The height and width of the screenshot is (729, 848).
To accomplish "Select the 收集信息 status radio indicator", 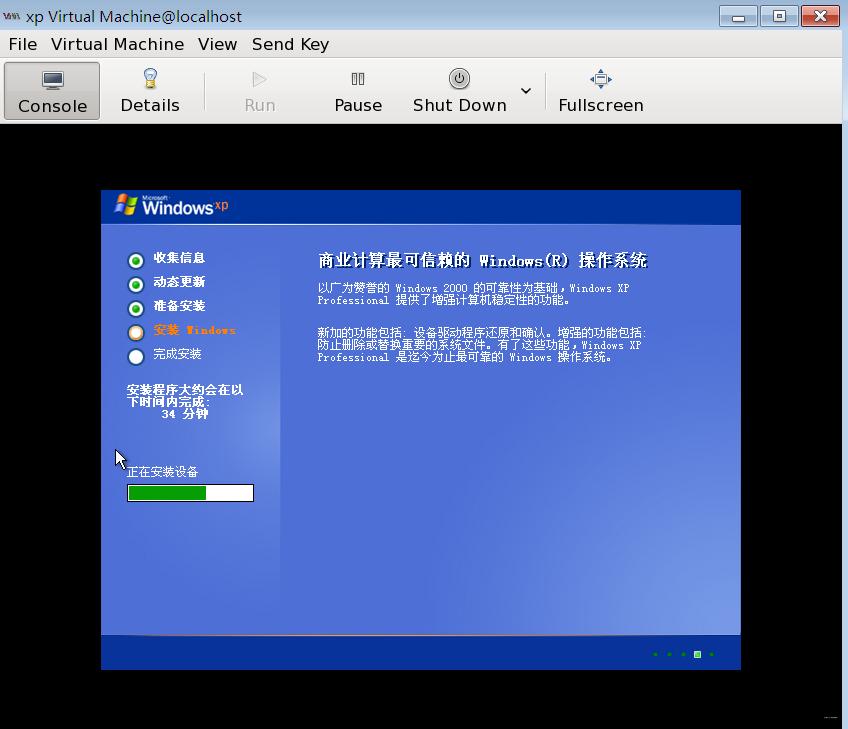I will (134, 258).
